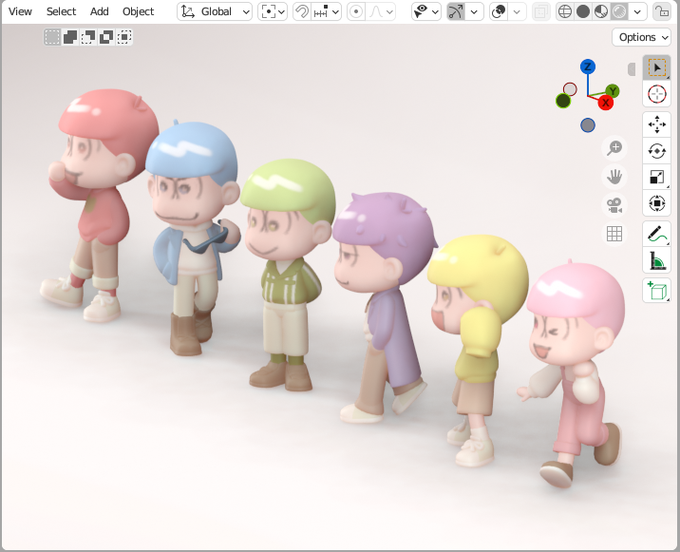Select the Move tool
680x552 pixels.
[657, 124]
